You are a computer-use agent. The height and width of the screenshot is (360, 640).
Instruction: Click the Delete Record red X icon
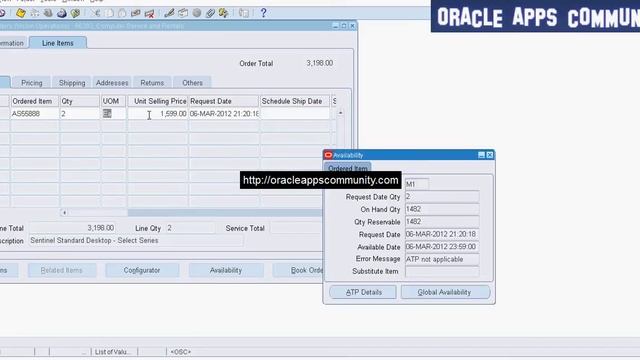(149, 13)
